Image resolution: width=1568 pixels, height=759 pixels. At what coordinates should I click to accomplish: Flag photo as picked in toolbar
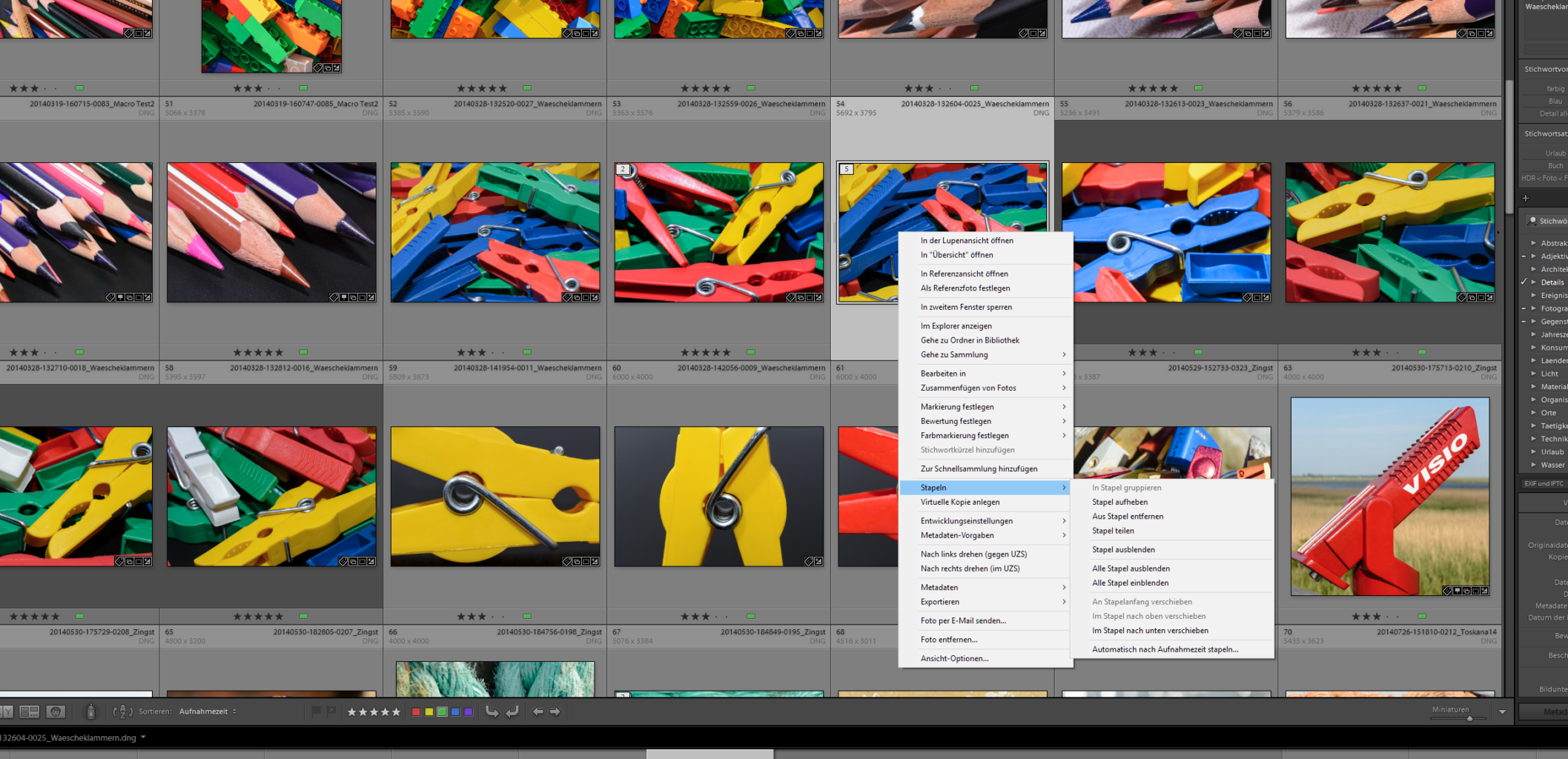317,712
